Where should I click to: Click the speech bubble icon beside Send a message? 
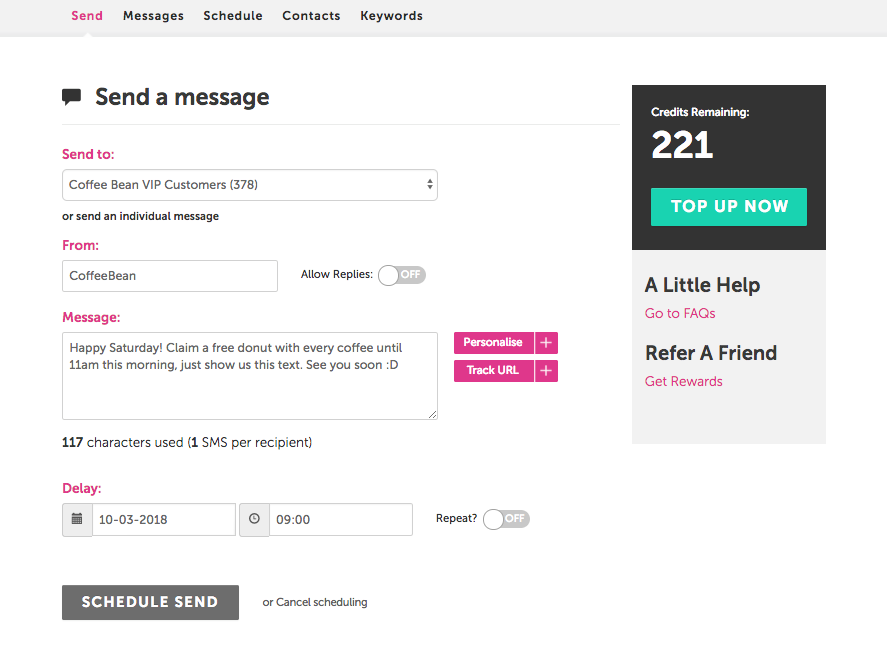pyautogui.click(x=71, y=97)
